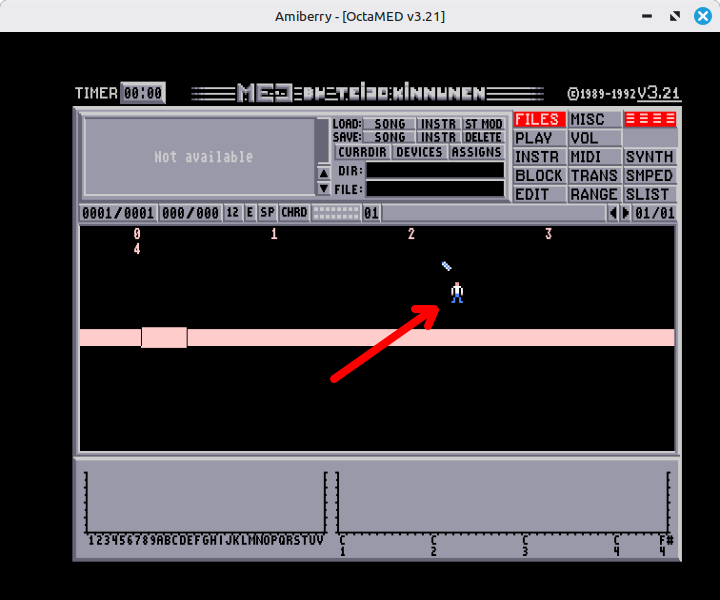The width and height of the screenshot is (720, 600).
Task: Toggle the CHRD chord mode button
Action: [x=294, y=213]
